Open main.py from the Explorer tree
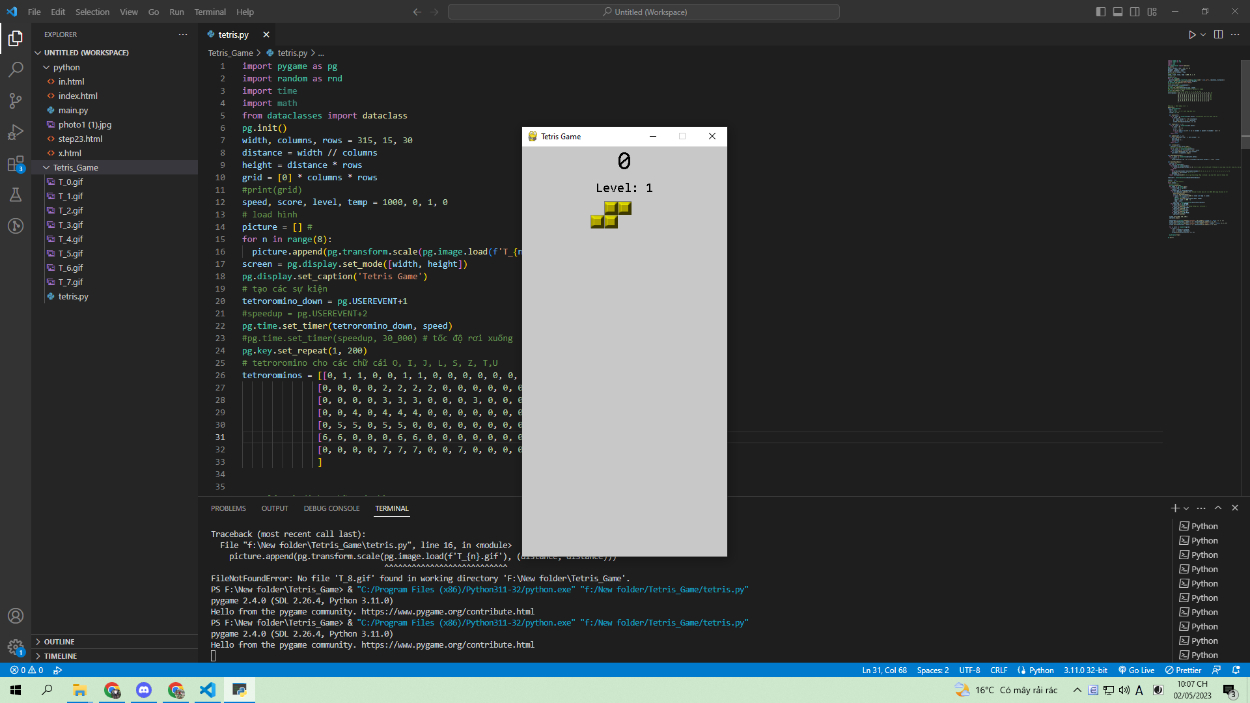The image size is (1250, 703). 73,110
